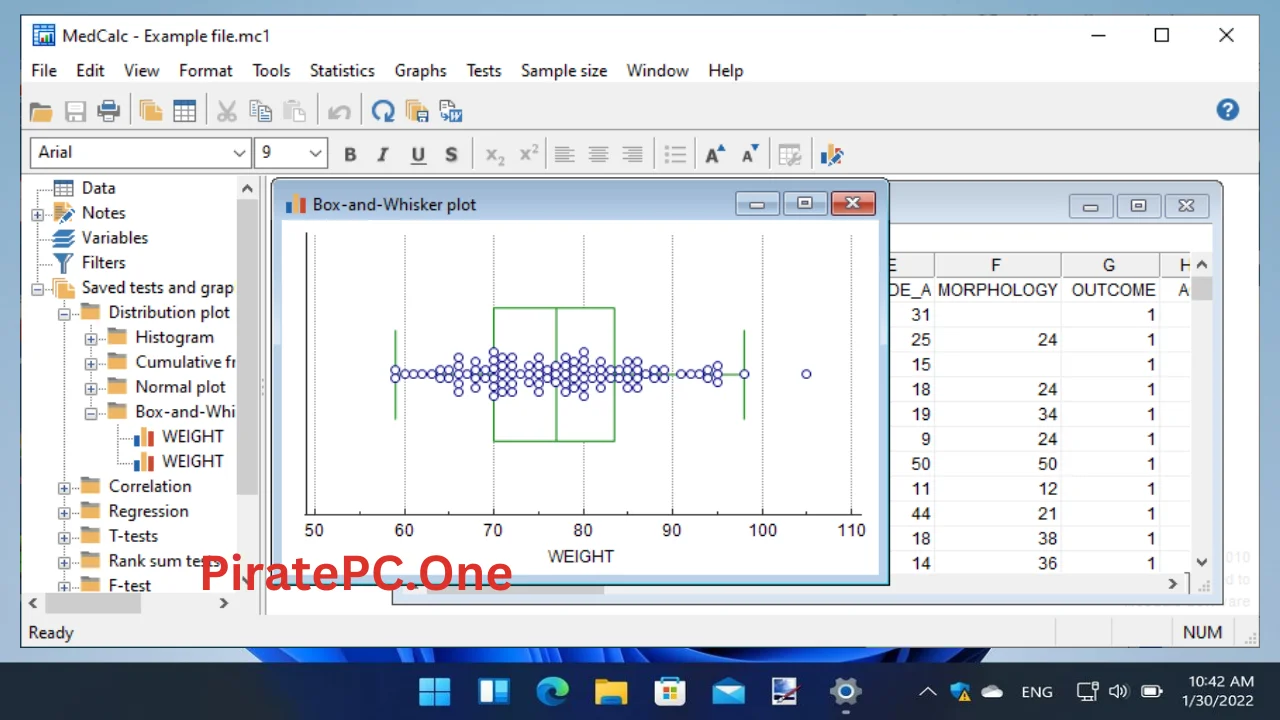This screenshot has width=1280, height=720.
Task: Click the save graph with diskette icon
Action: tap(417, 111)
